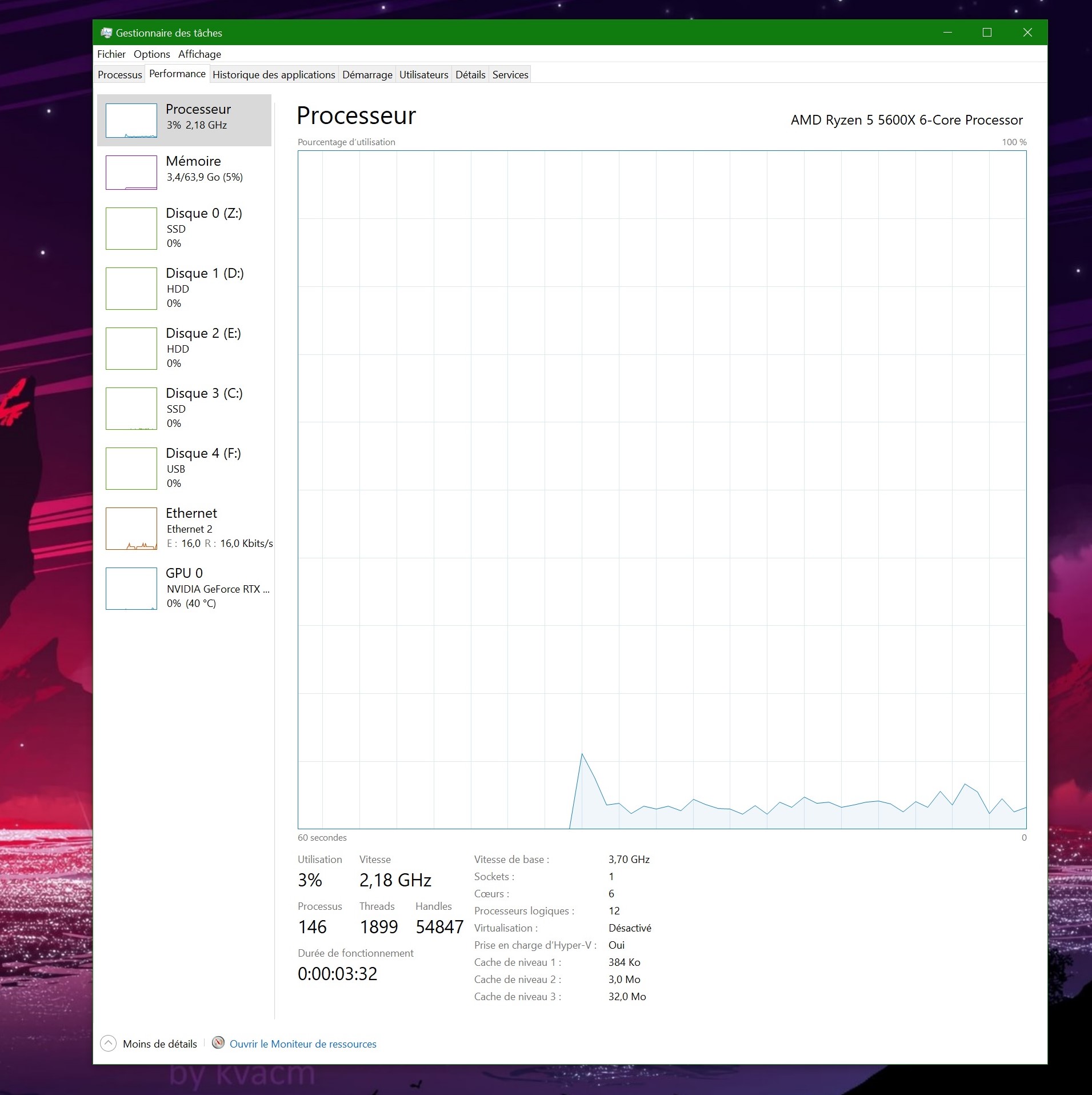The width and height of the screenshot is (1092, 1095).
Task: Click the 54847 Handles value
Action: coord(439,927)
